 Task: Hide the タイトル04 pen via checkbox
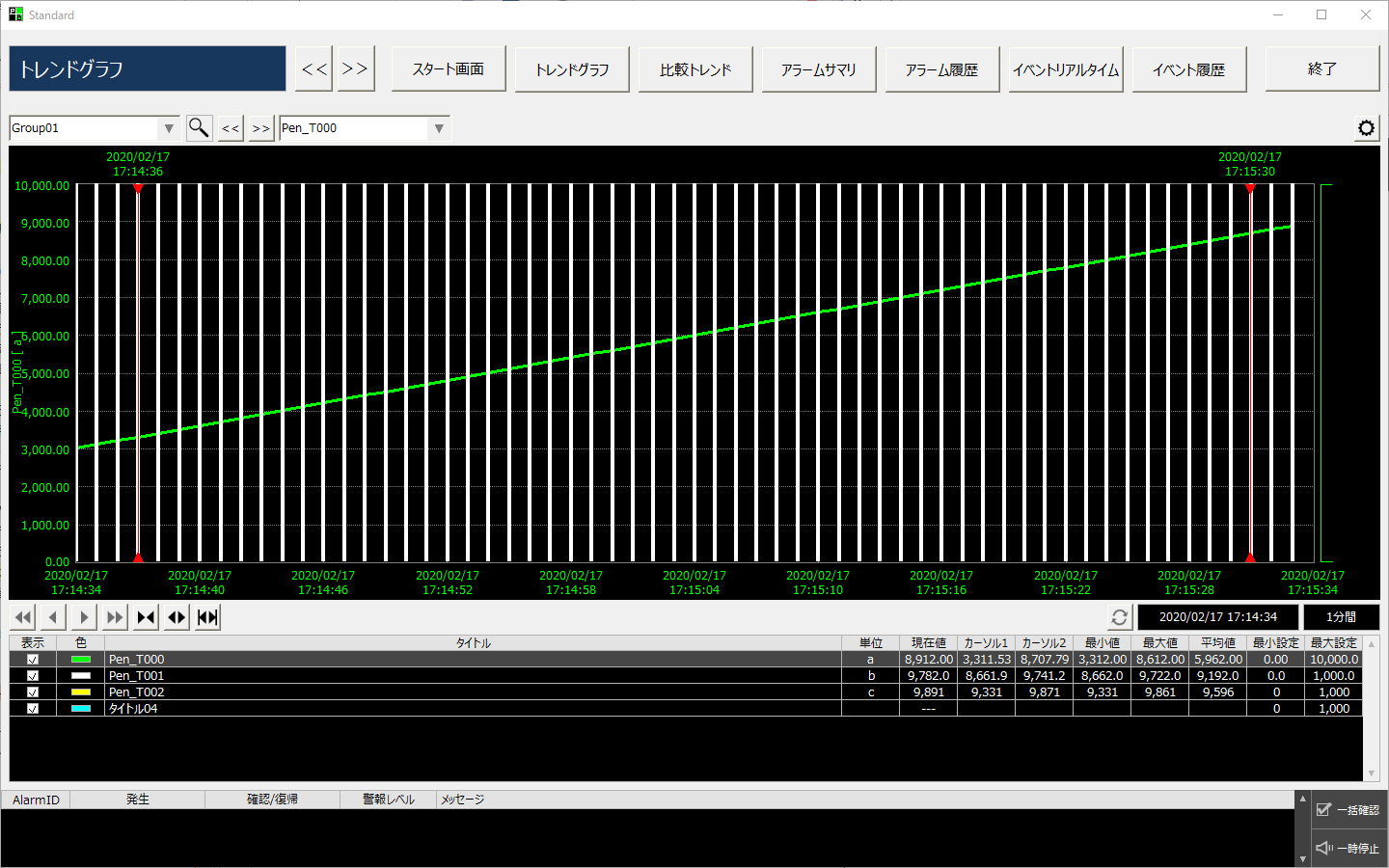[x=33, y=709]
